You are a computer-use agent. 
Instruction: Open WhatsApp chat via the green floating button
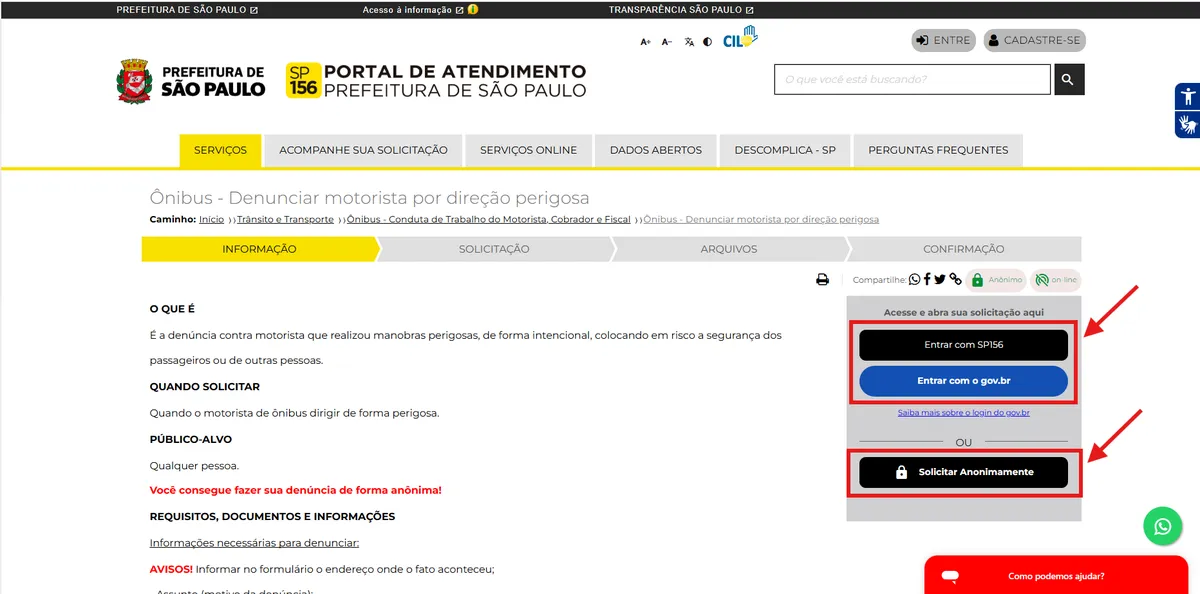point(1162,525)
